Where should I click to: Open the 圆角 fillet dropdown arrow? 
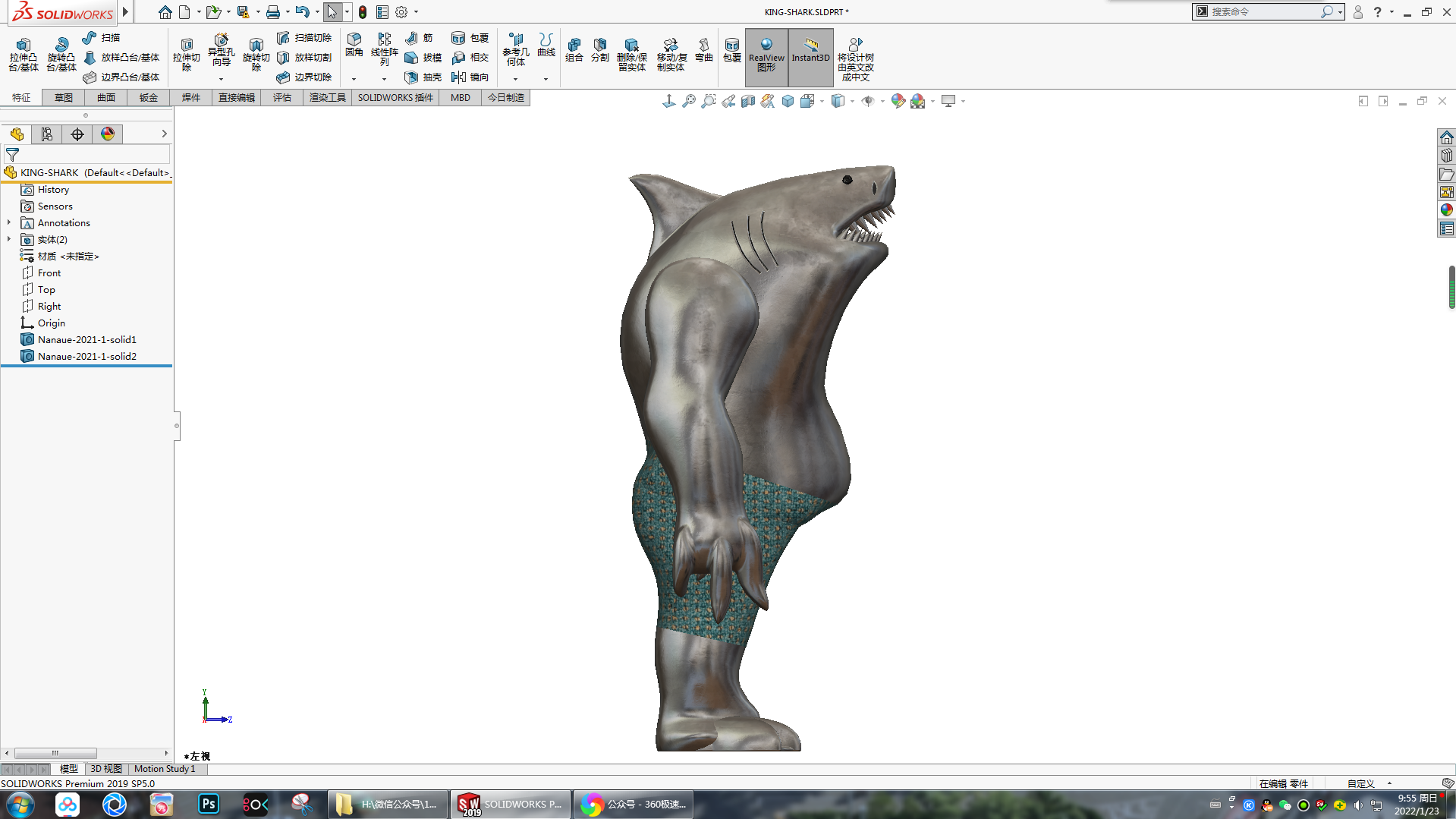point(354,79)
